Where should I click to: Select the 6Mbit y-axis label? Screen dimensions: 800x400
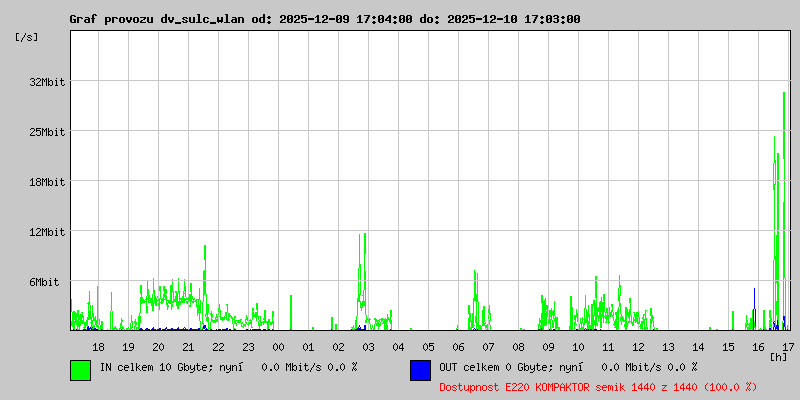tap(49, 282)
